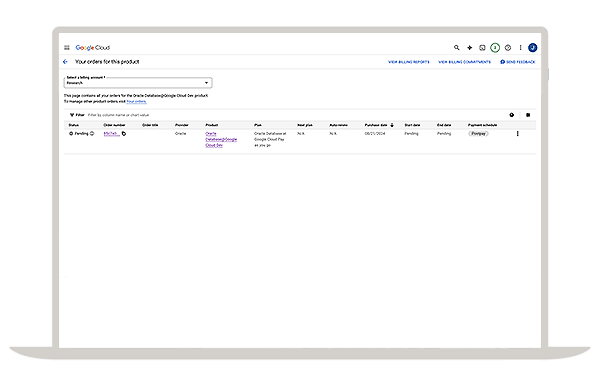Click the Next plan column header
Screen dimensions: 600x387
pos(305,125)
